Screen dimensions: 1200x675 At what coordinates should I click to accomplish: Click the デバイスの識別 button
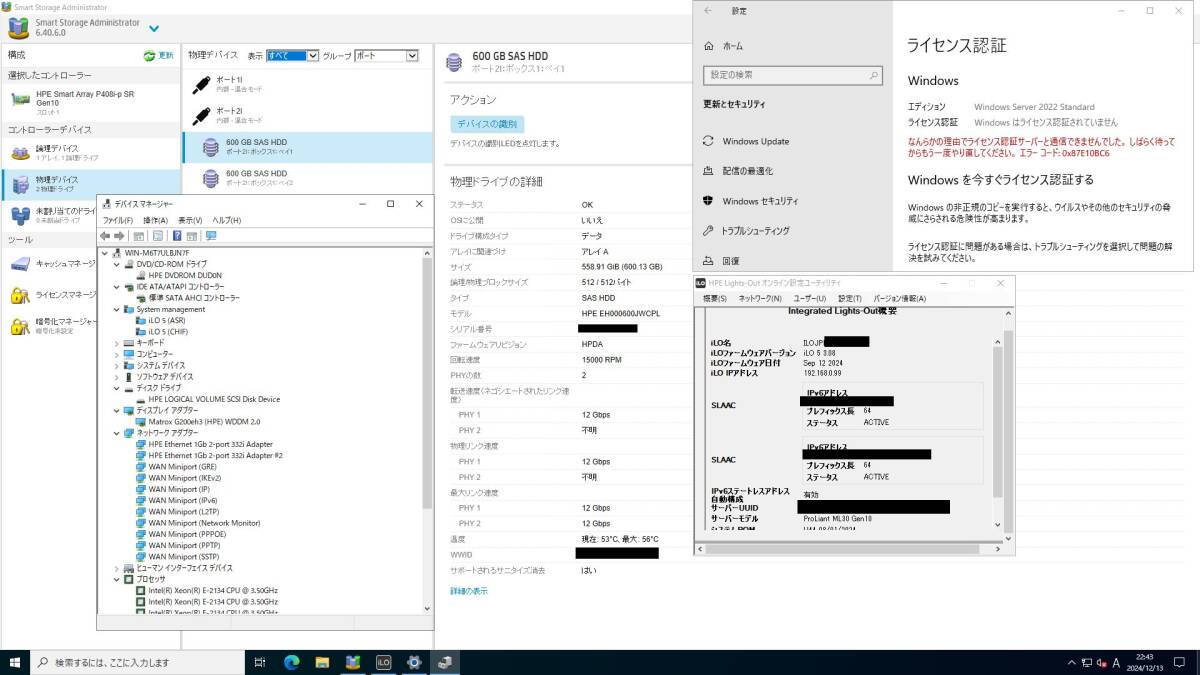[487, 124]
